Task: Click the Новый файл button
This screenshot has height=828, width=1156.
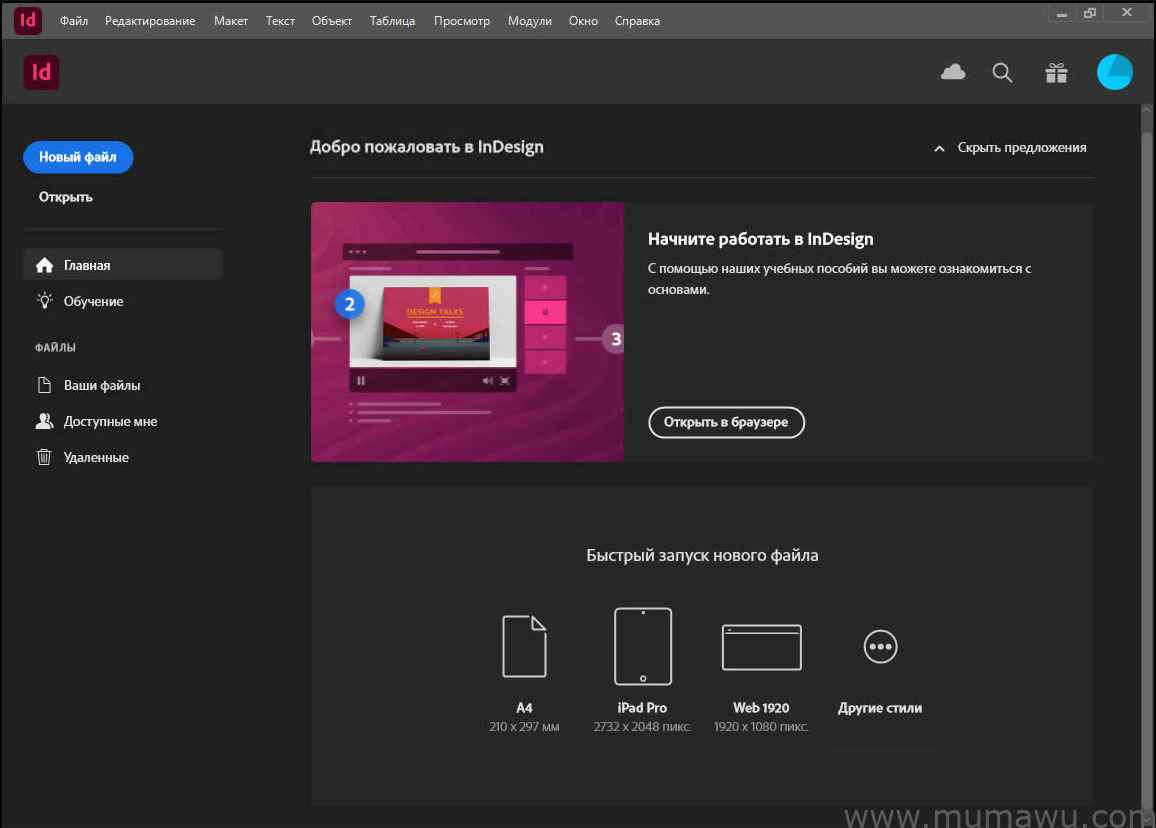Action: pyautogui.click(x=78, y=157)
